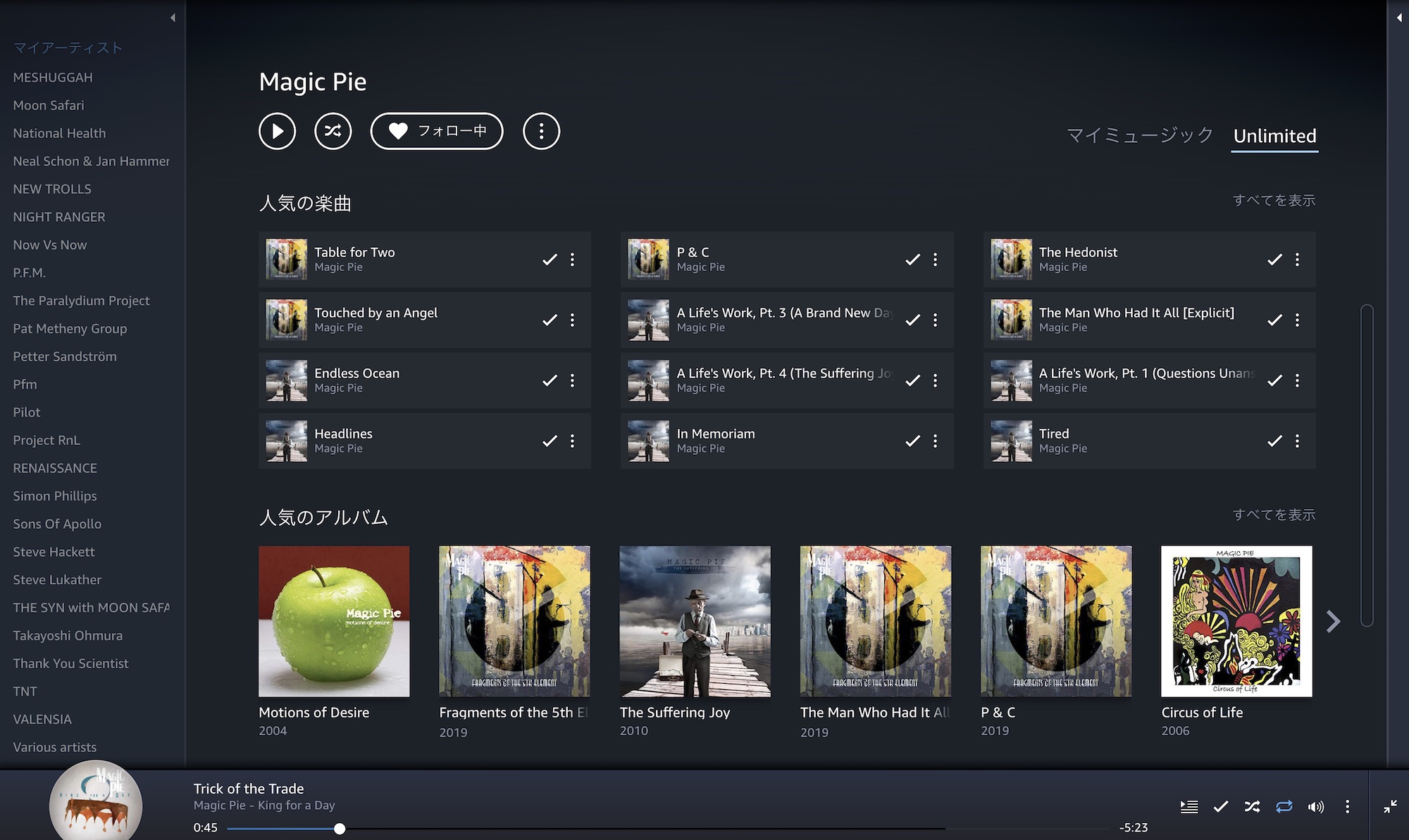Toggle shuffle in player bar
The height and width of the screenshot is (840, 1409).
pyautogui.click(x=1252, y=807)
